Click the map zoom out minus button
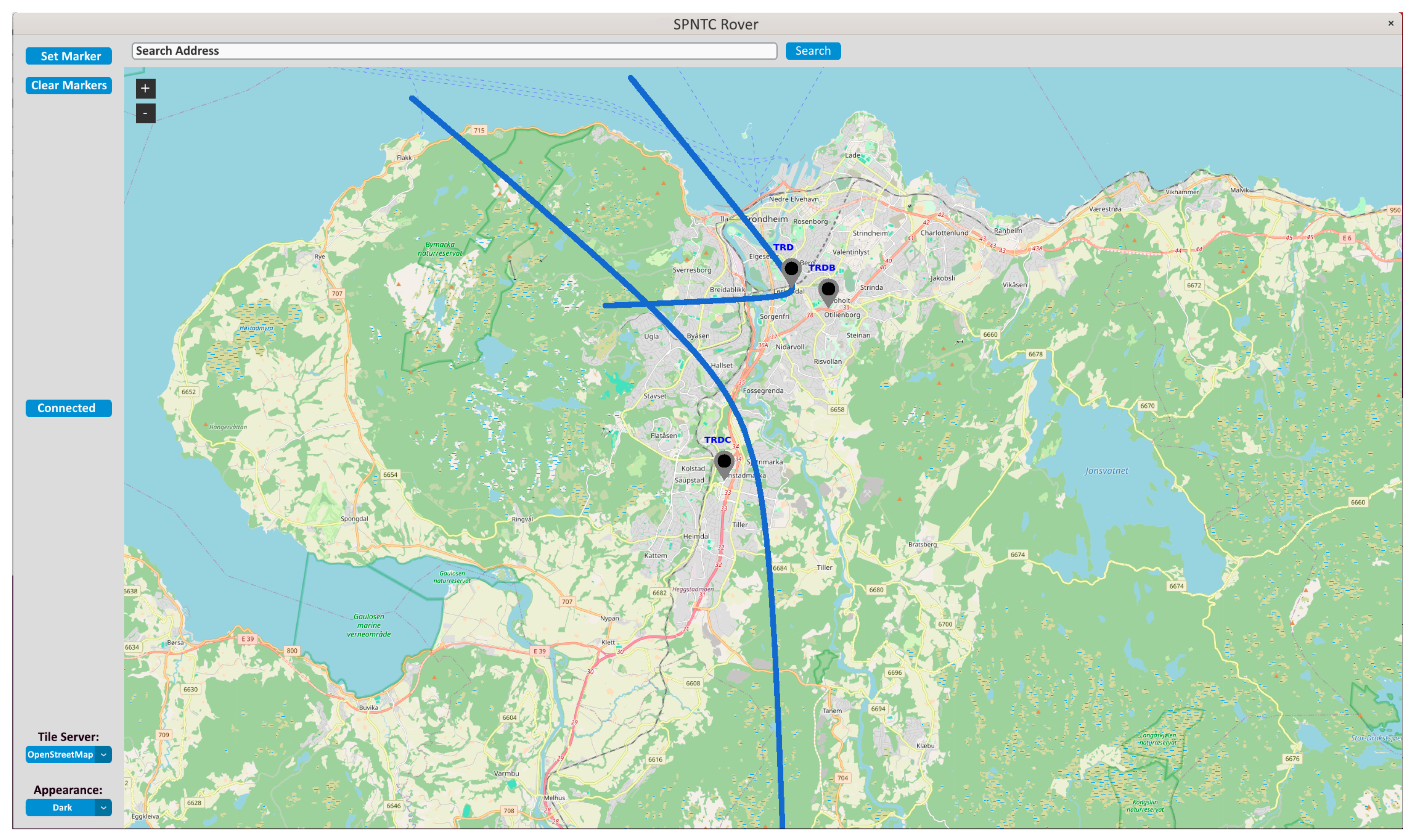 pyautogui.click(x=146, y=113)
